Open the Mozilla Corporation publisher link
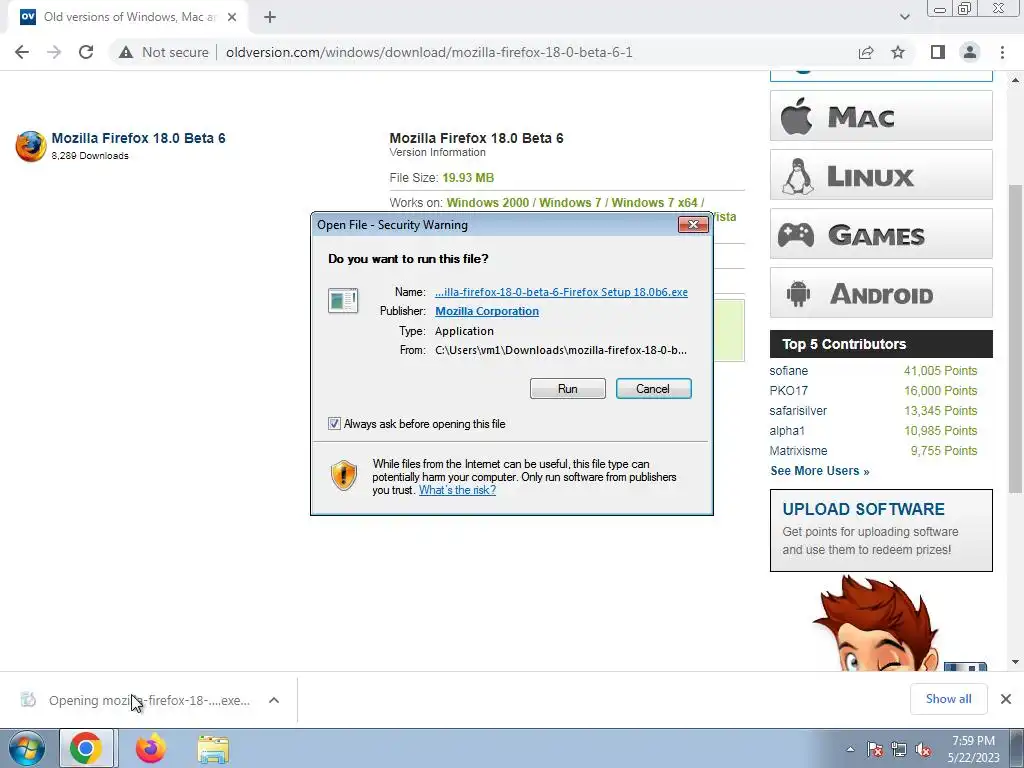This screenshot has height=768, width=1024. [x=487, y=311]
